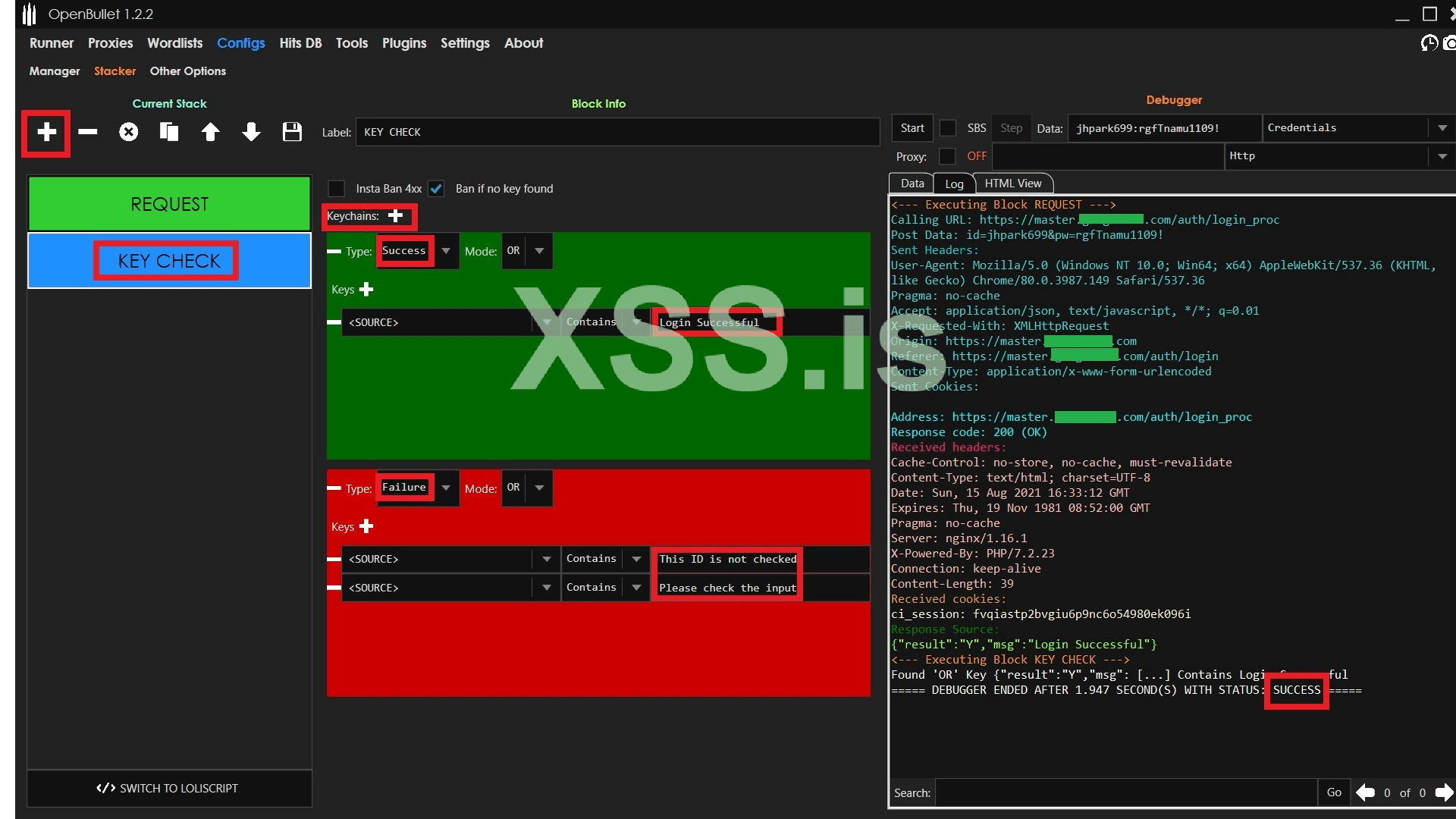Viewport: 1456px width, 819px height.
Task: Toggle the SBS checkbox in the Debugger
Action: tap(948, 128)
